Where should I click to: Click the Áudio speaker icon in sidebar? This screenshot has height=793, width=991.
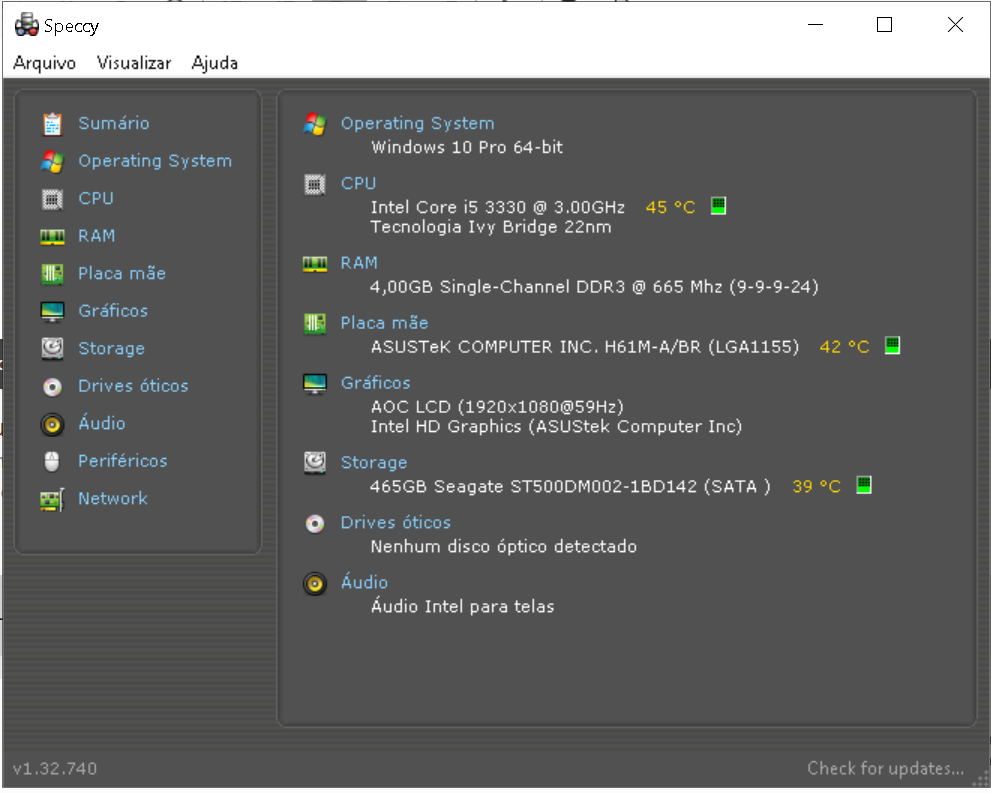coord(52,425)
